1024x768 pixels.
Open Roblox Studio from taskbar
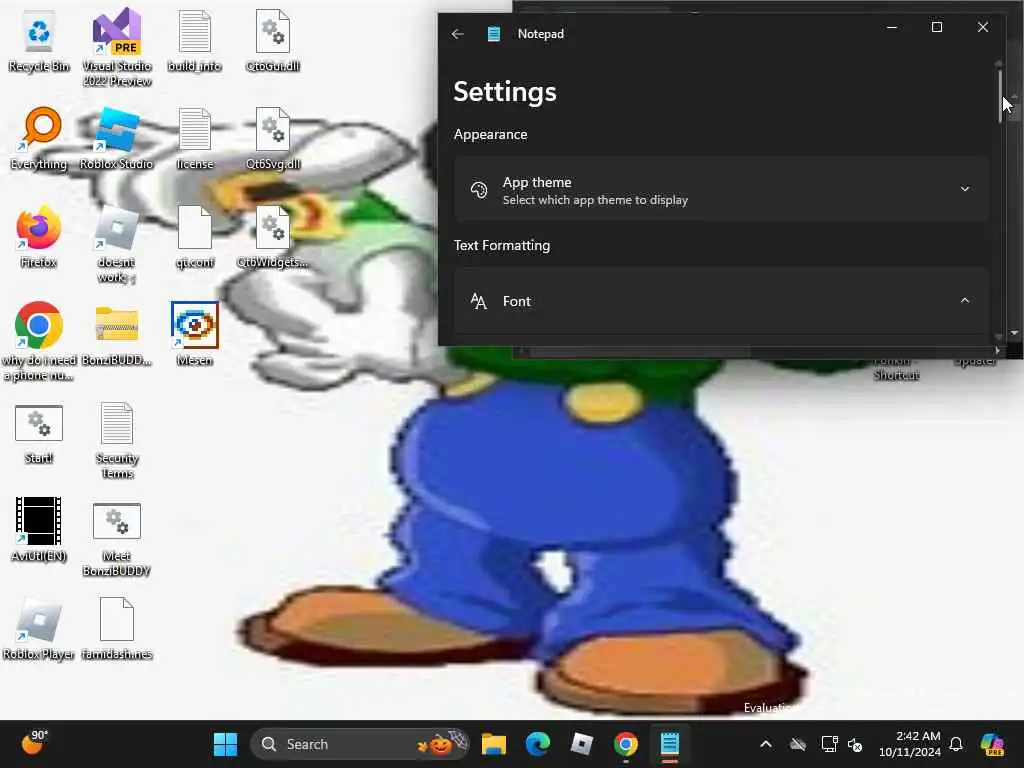(581, 744)
